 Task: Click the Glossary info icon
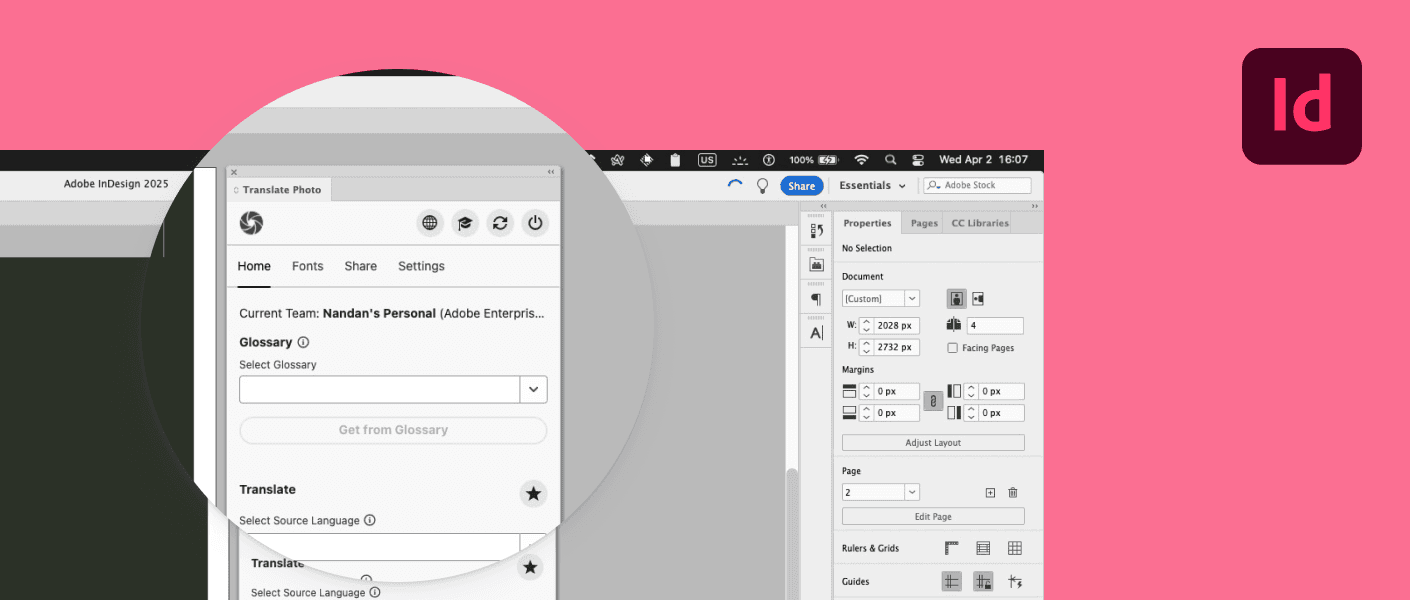pos(303,342)
